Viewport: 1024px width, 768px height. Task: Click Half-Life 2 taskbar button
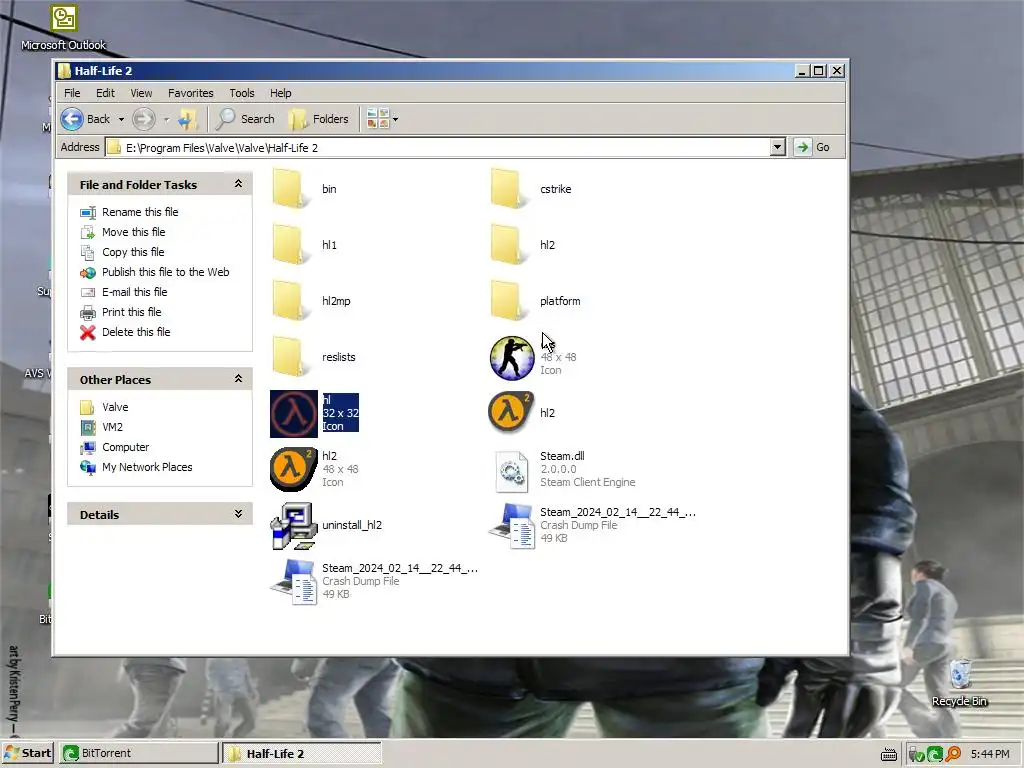pyautogui.click(x=302, y=753)
